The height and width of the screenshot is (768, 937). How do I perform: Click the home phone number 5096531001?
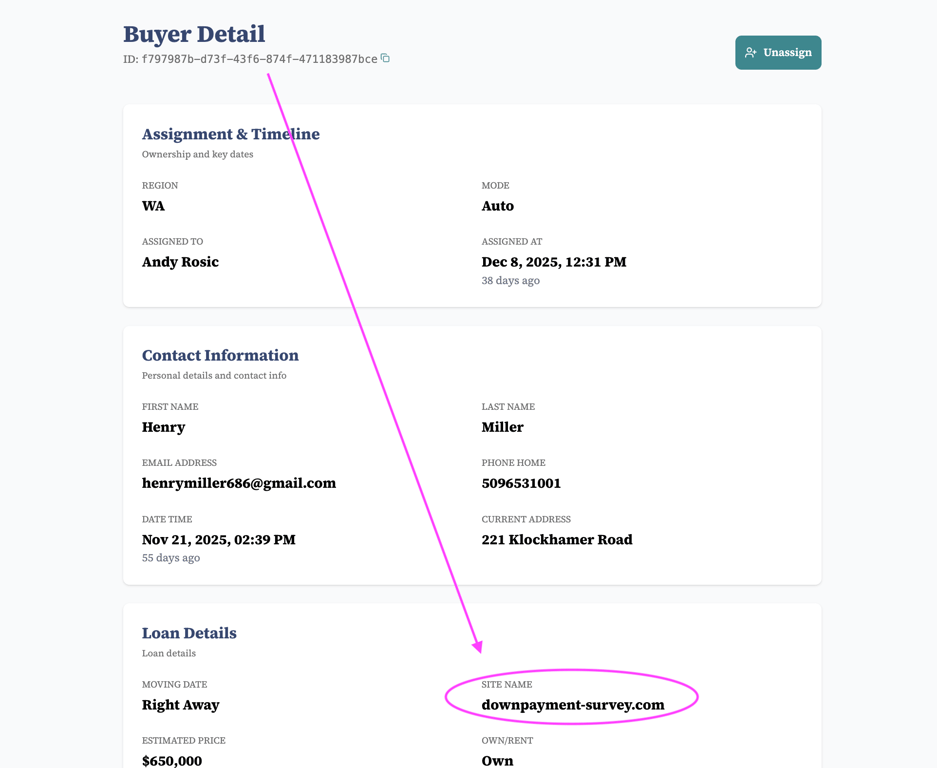521,483
